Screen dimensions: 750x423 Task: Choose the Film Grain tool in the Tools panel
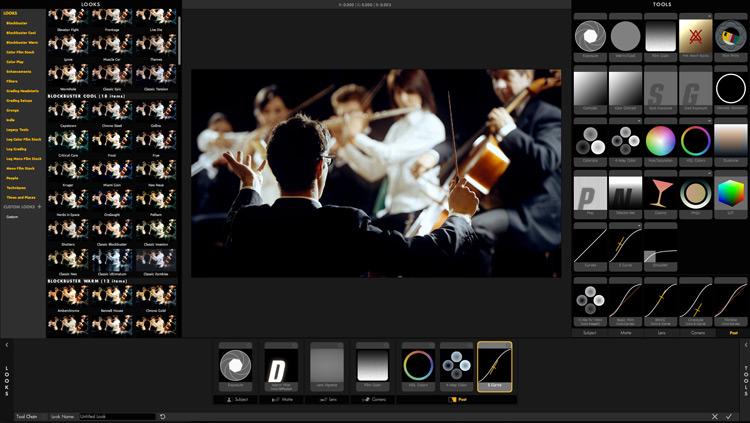[x=661, y=37]
